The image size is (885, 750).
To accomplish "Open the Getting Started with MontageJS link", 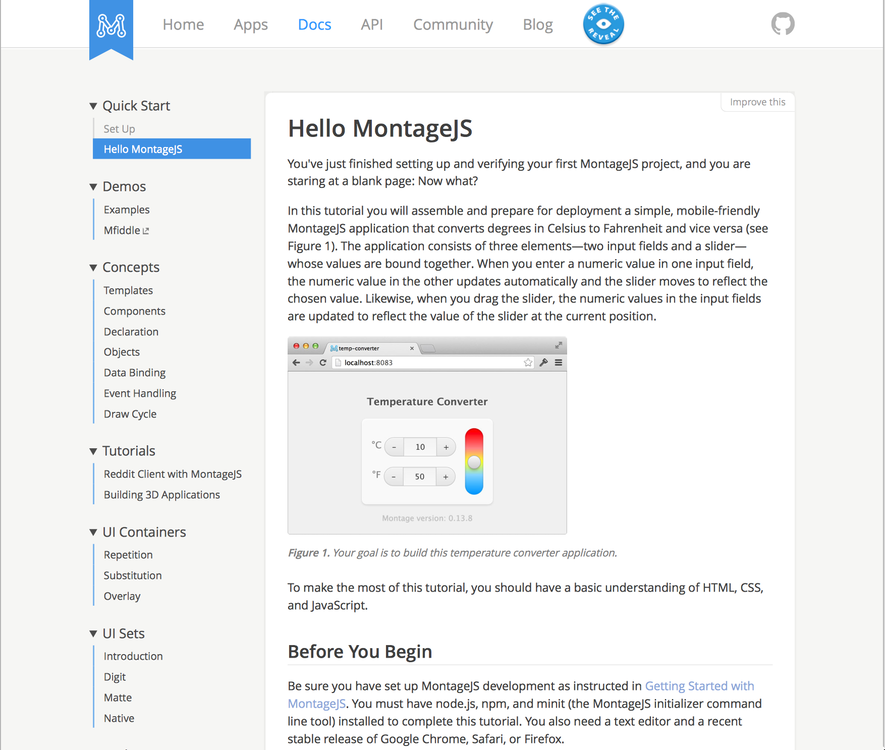I will coord(699,686).
